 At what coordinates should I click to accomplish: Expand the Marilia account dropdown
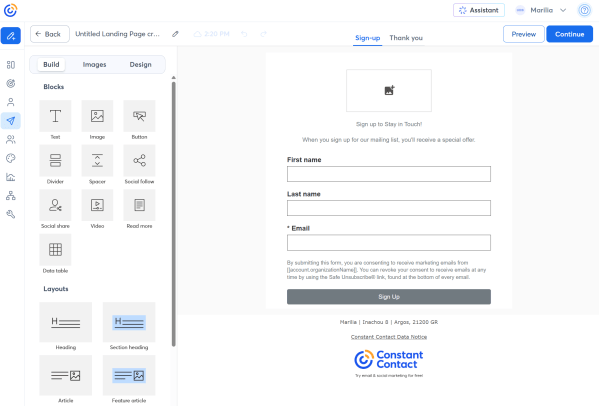coord(541,10)
